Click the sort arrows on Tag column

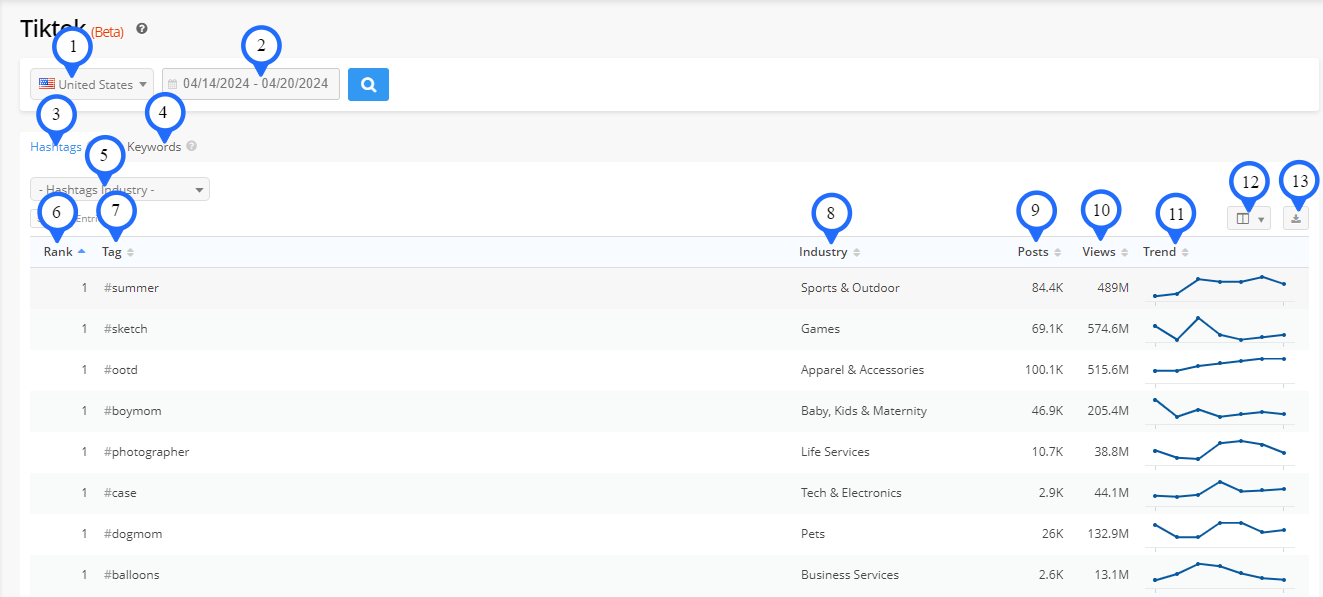tap(130, 253)
